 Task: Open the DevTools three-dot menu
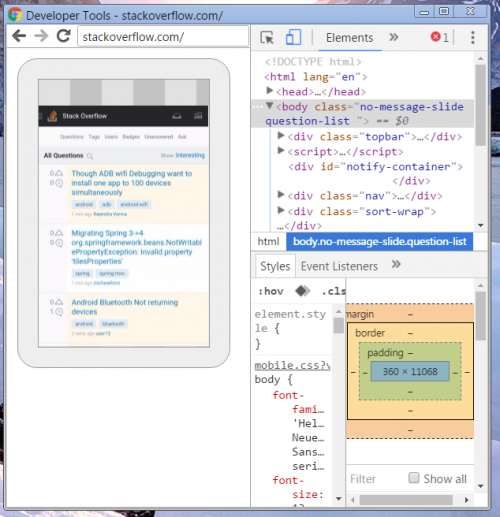(472, 37)
